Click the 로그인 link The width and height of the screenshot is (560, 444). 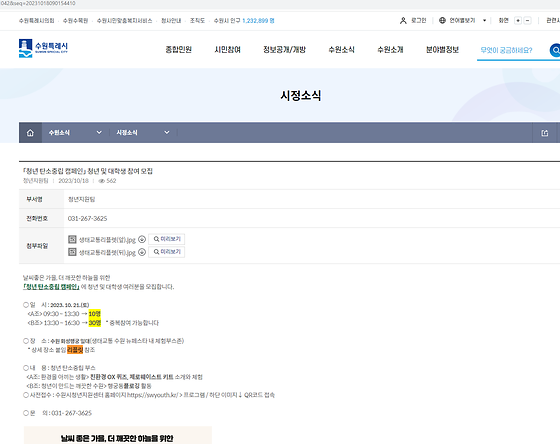pos(419,20)
